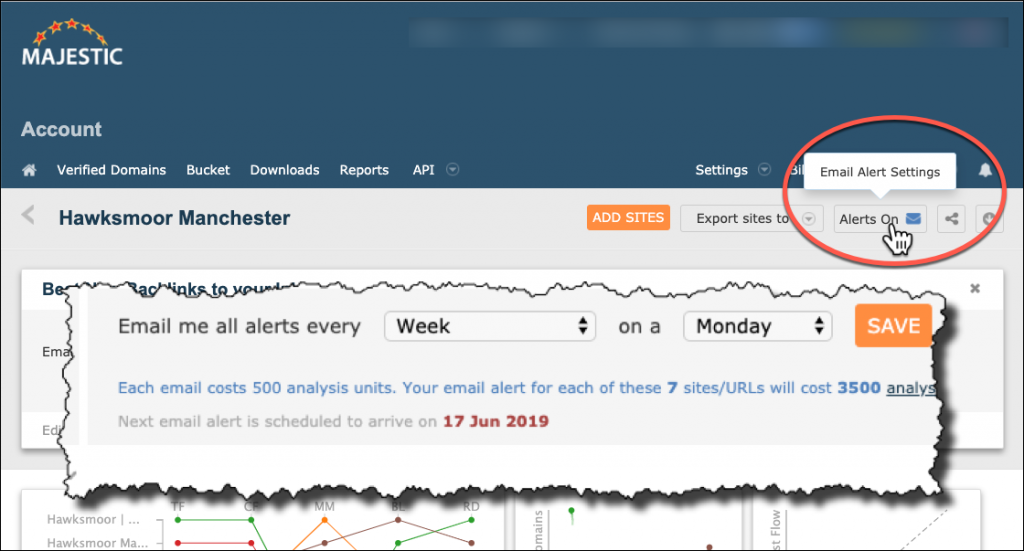Click the SAVE button
The width and height of the screenshot is (1024, 551).
click(x=893, y=326)
